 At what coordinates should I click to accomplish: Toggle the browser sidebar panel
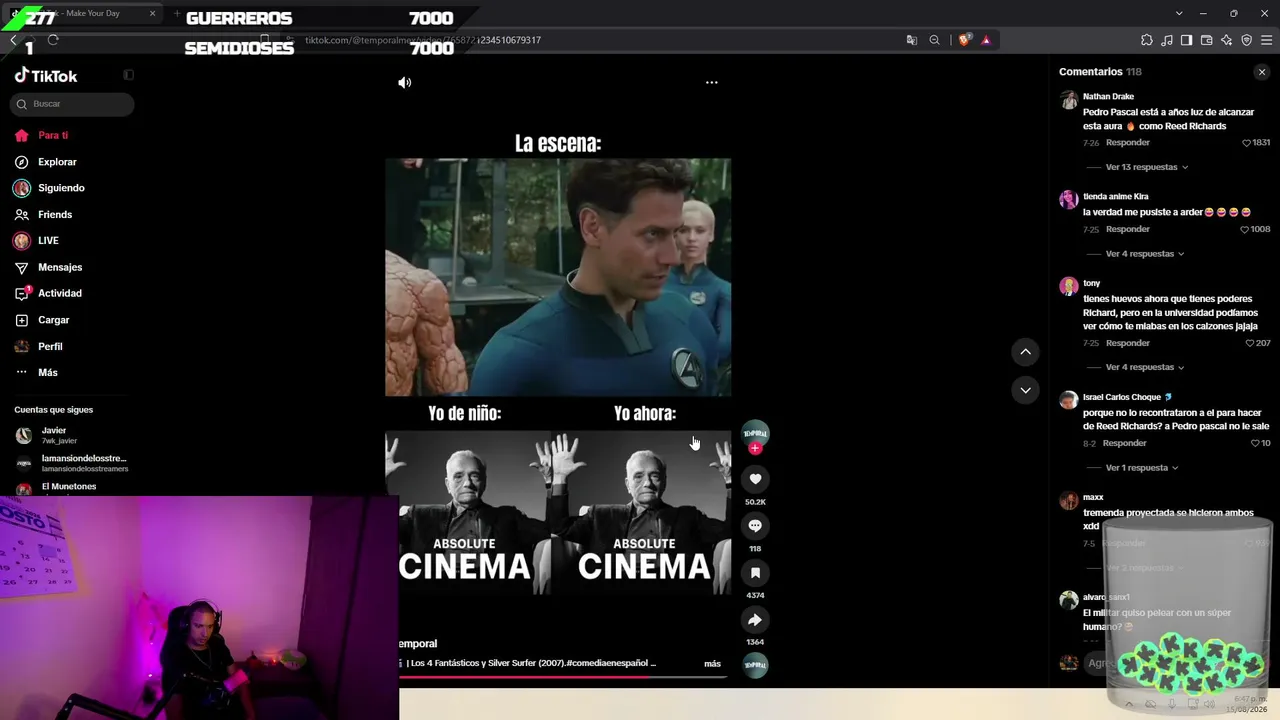pyautogui.click(x=1186, y=40)
